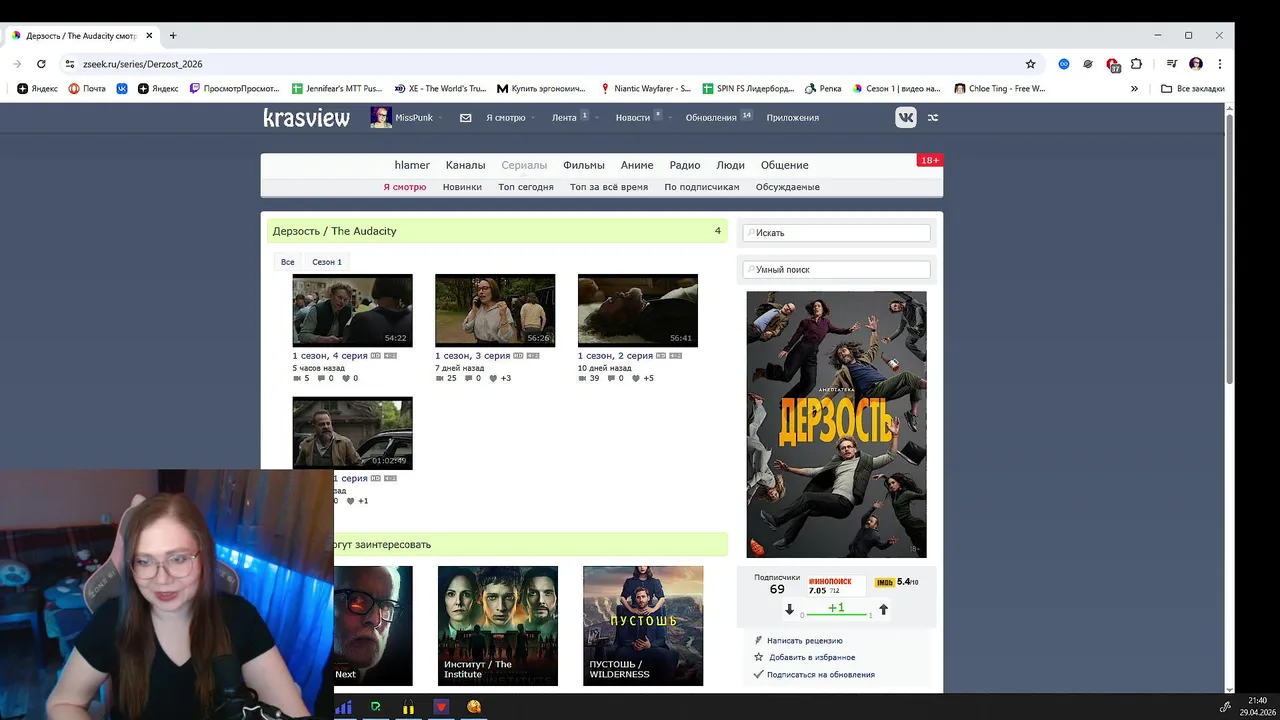Screen dimensions: 1280x720
Task: Open the Радио section
Action: tap(685, 165)
